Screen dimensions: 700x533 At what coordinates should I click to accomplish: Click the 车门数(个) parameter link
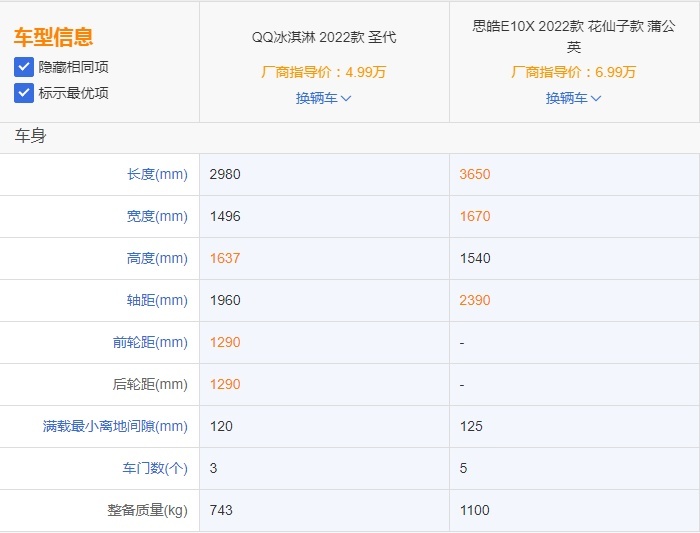155,468
